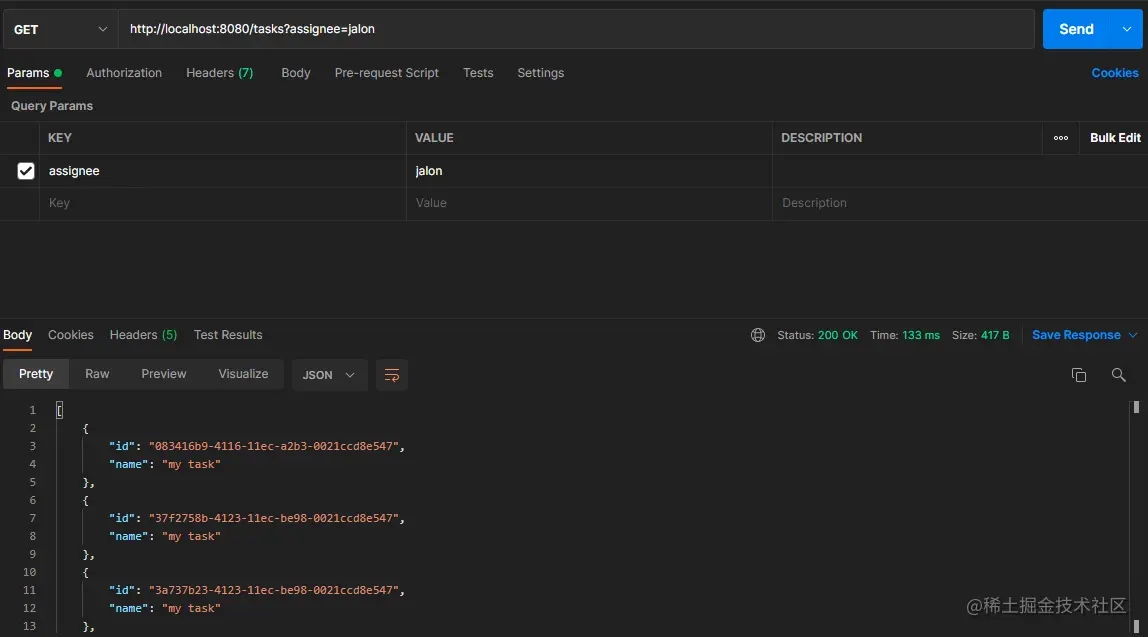The width and height of the screenshot is (1148, 637).
Task: Click the Cookies link
Action: (x=1114, y=73)
